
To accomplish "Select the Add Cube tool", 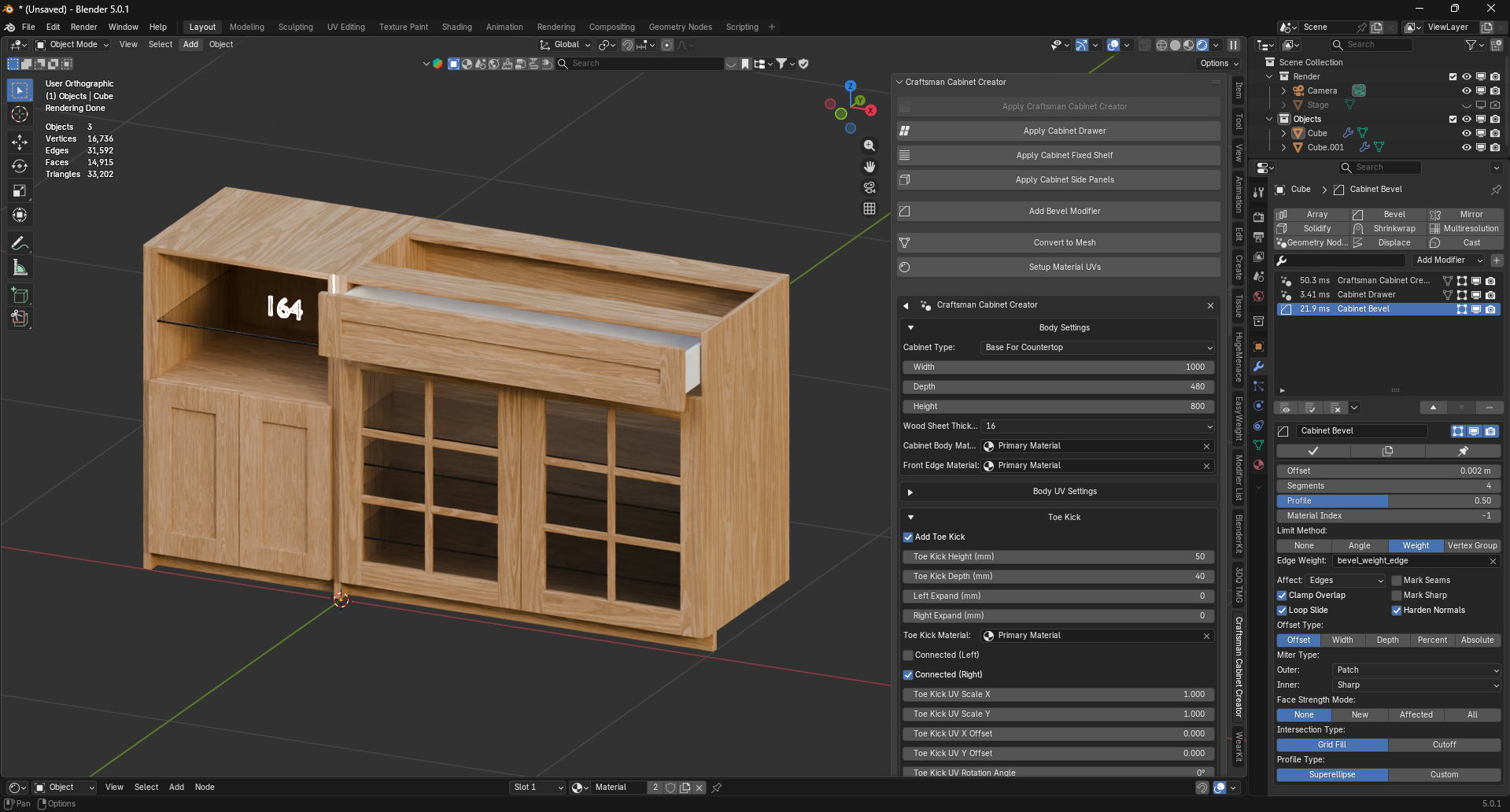I will (x=20, y=295).
